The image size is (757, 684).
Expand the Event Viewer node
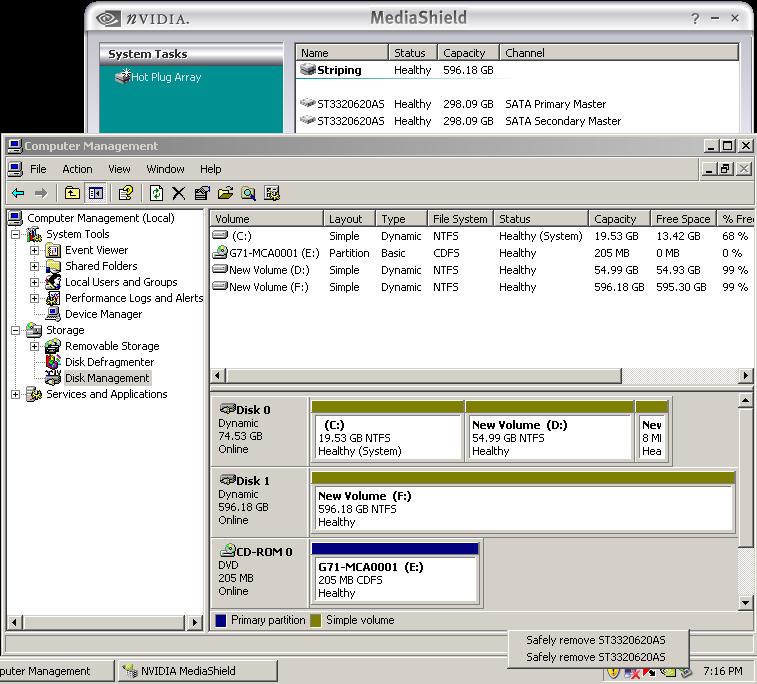pos(34,251)
